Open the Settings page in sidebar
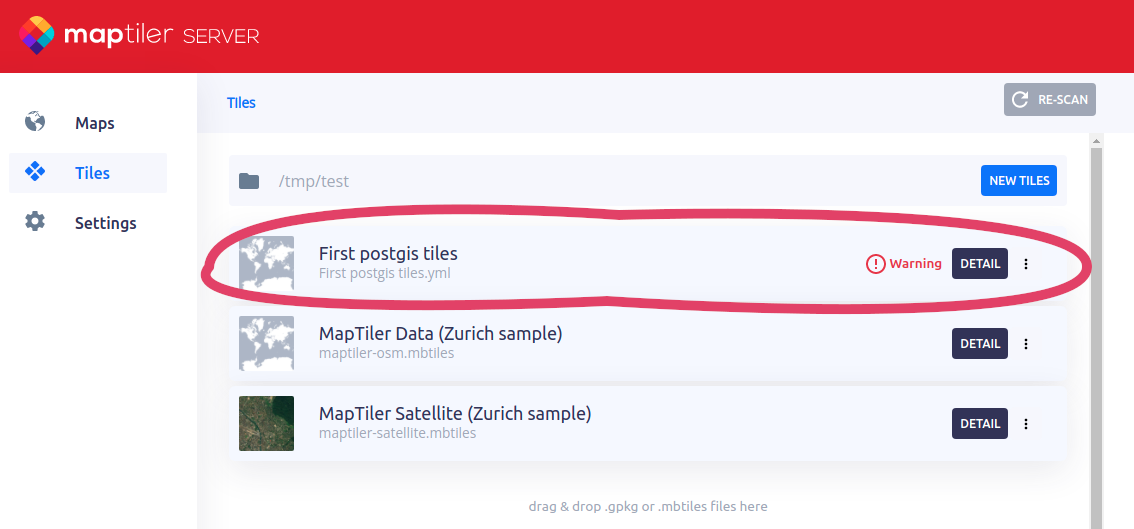1134x529 pixels. (105, 223)
